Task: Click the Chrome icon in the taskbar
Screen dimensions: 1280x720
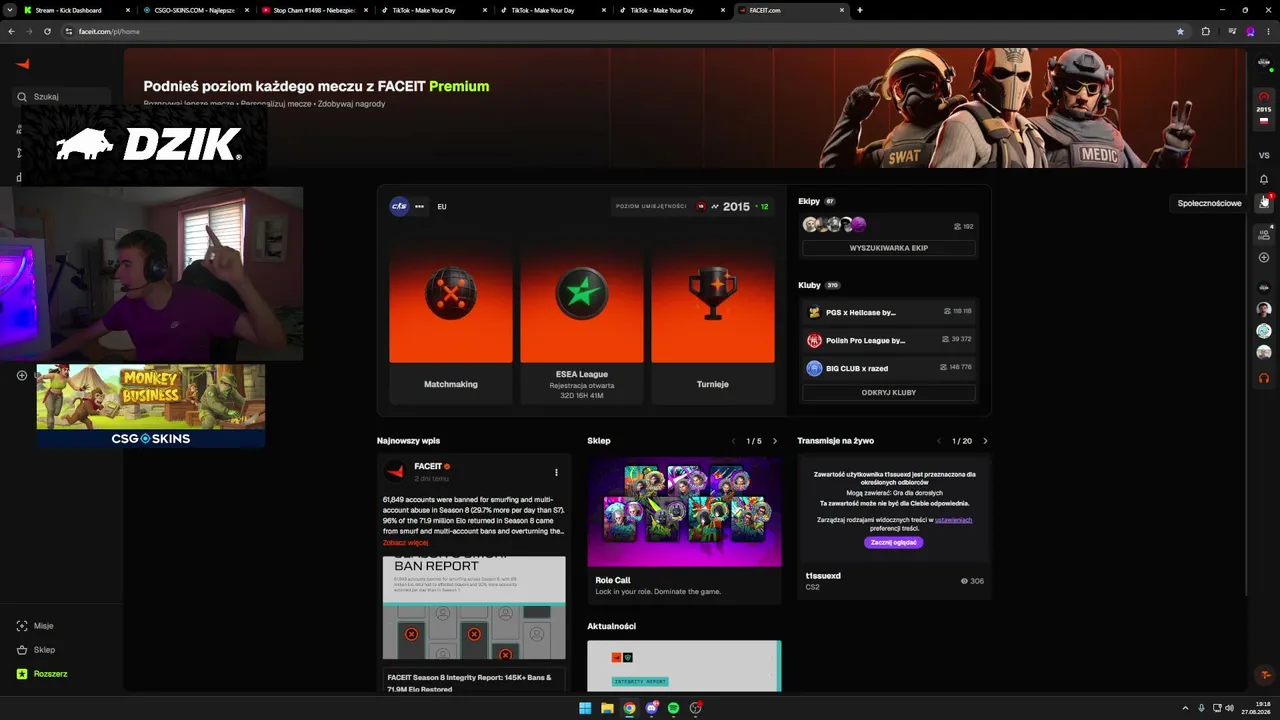Action: tap(629, 708)
